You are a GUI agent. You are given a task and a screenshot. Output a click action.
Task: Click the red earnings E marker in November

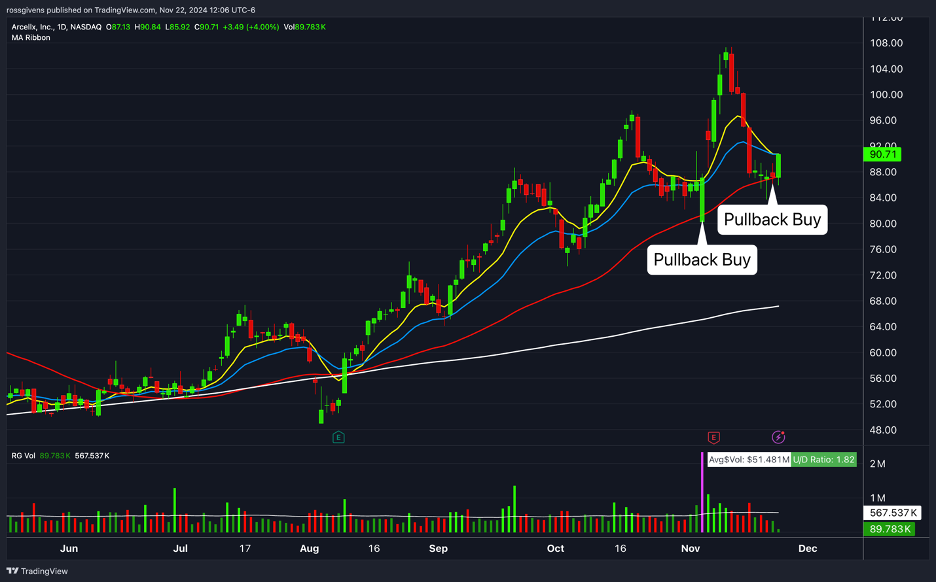(x=713, y=438)
